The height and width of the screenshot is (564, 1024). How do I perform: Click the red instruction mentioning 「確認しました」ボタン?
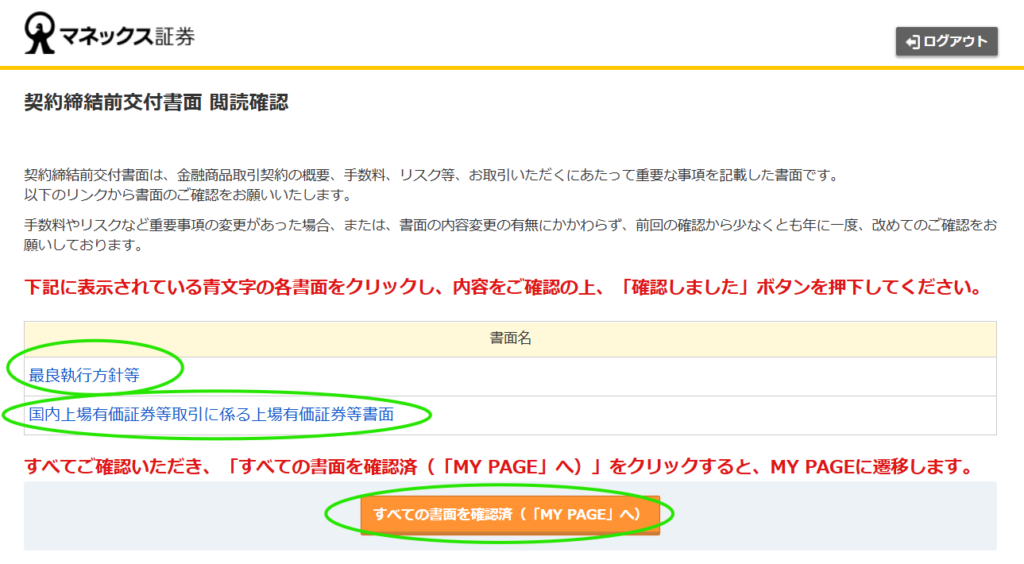(502, 288)
